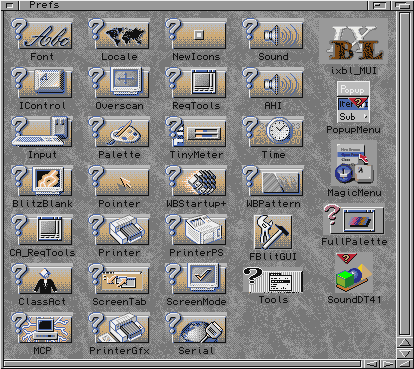Click the vertical scrollbar down arrow

pyautogui.click(x=405, y=353)
